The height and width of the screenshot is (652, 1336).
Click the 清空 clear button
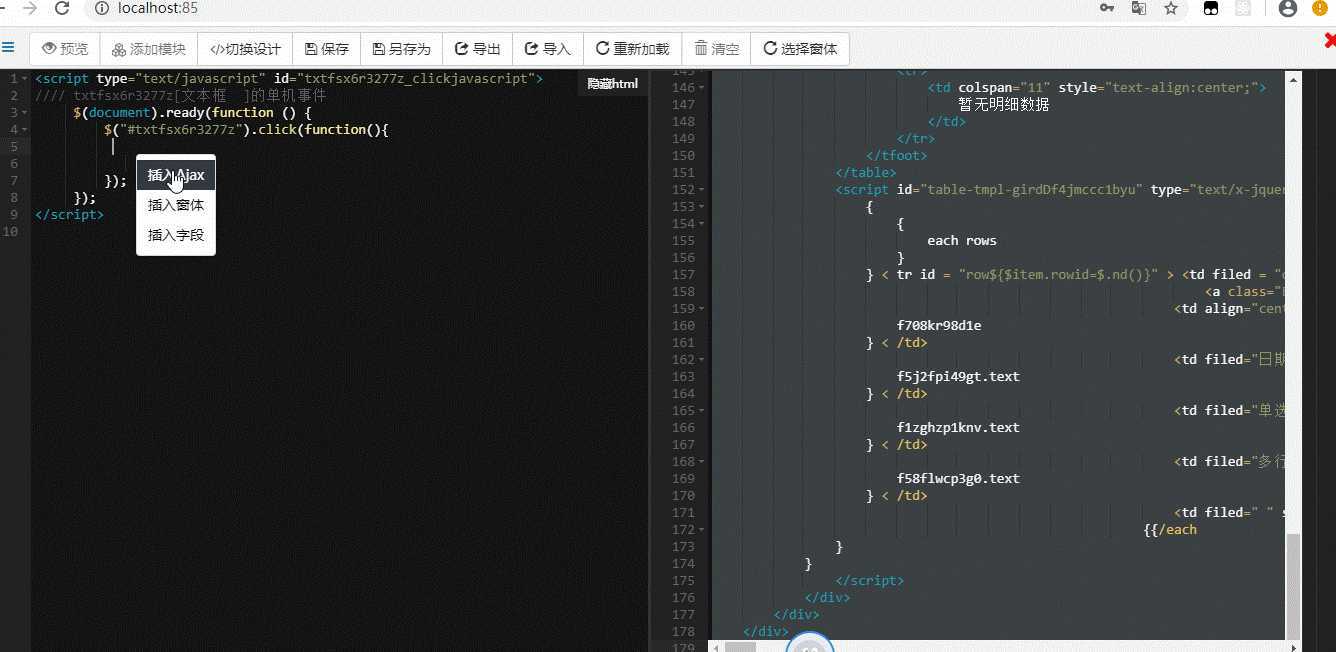pos(716,49)
